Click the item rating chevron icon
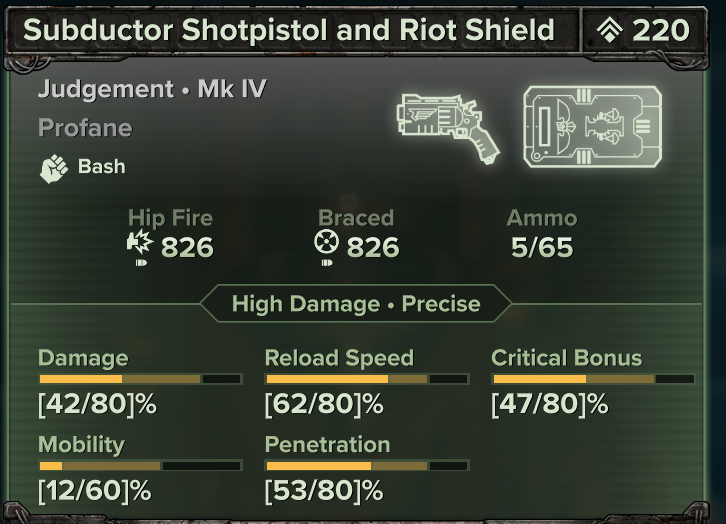726x524 pixels. pos(610,30)
